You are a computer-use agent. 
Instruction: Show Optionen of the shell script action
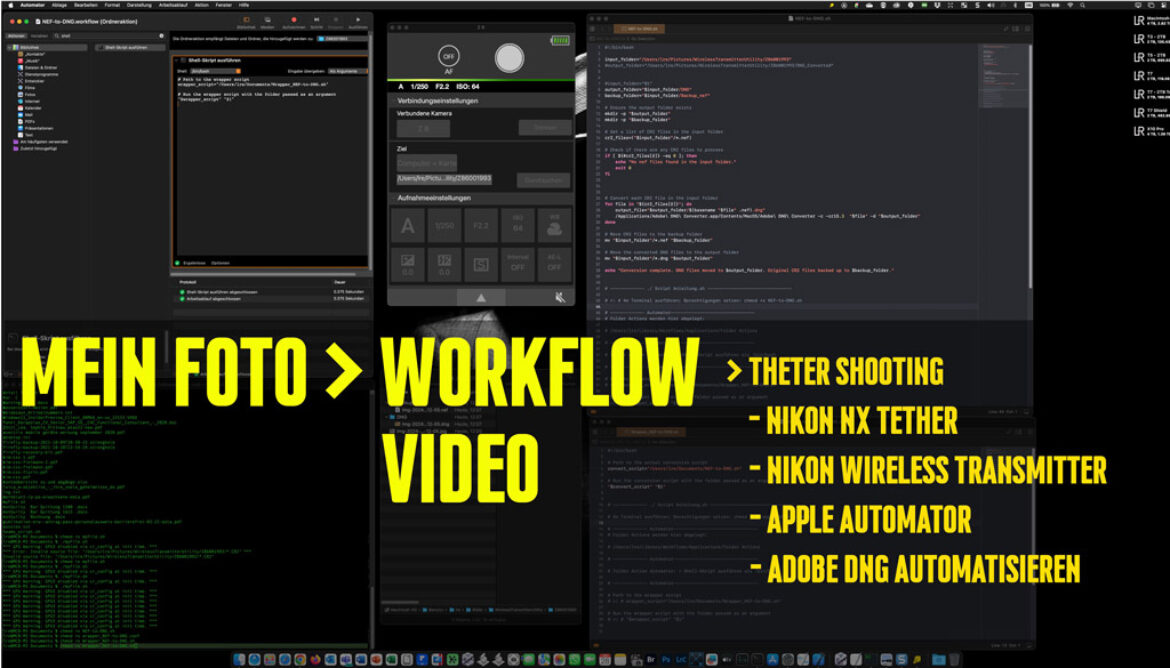point(220,263)
